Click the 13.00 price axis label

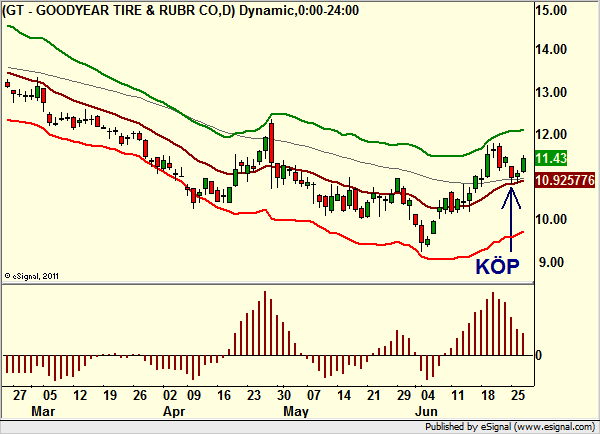[x=551, y=92]
